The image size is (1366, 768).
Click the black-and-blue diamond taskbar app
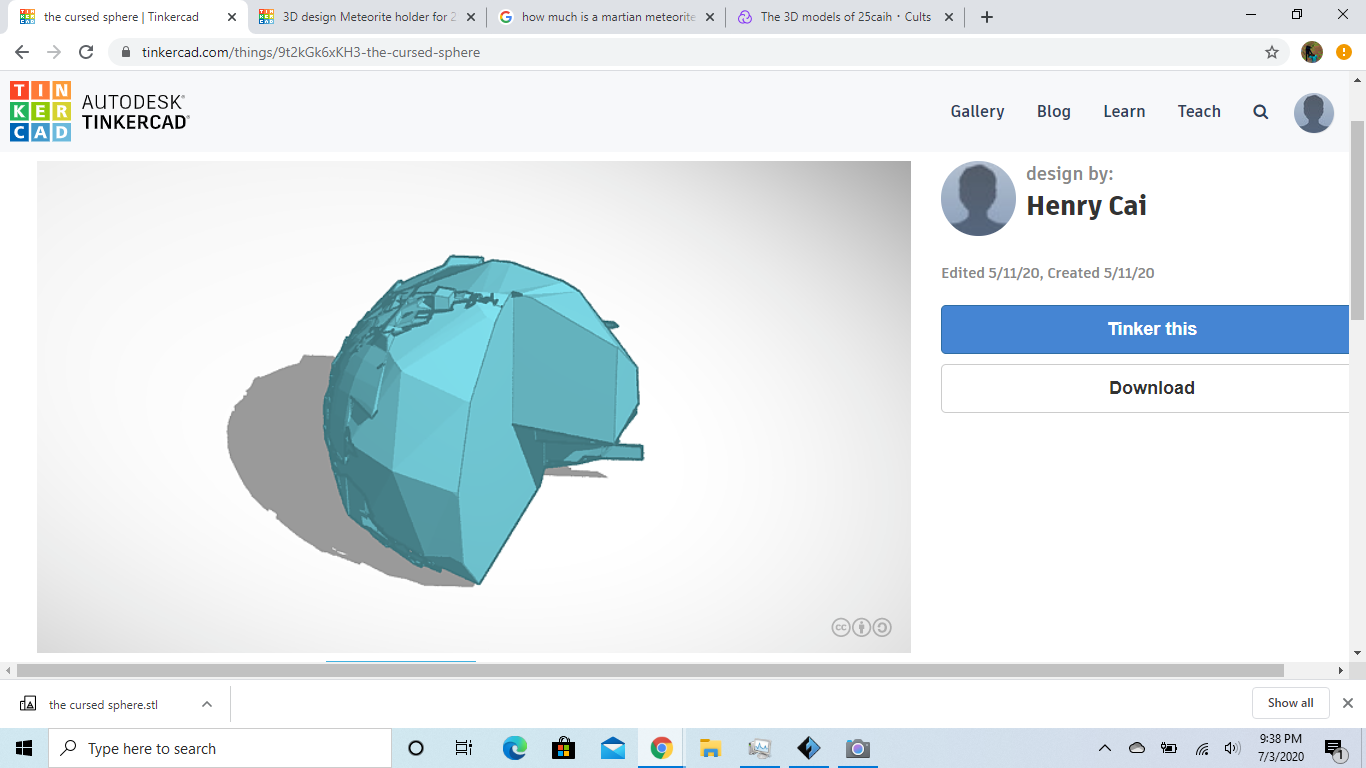(808, 748)
